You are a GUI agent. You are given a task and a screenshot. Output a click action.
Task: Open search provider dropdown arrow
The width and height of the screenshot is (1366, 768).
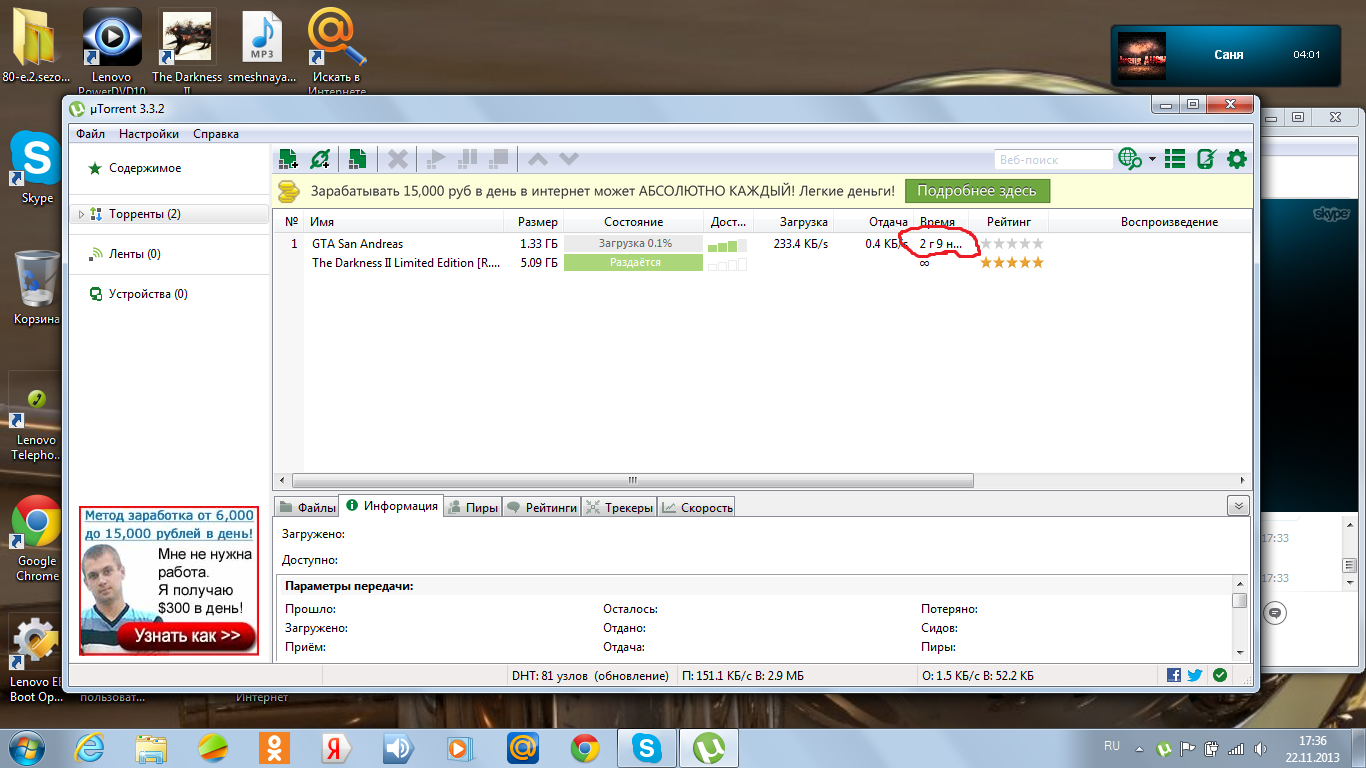click(1153, 159)
